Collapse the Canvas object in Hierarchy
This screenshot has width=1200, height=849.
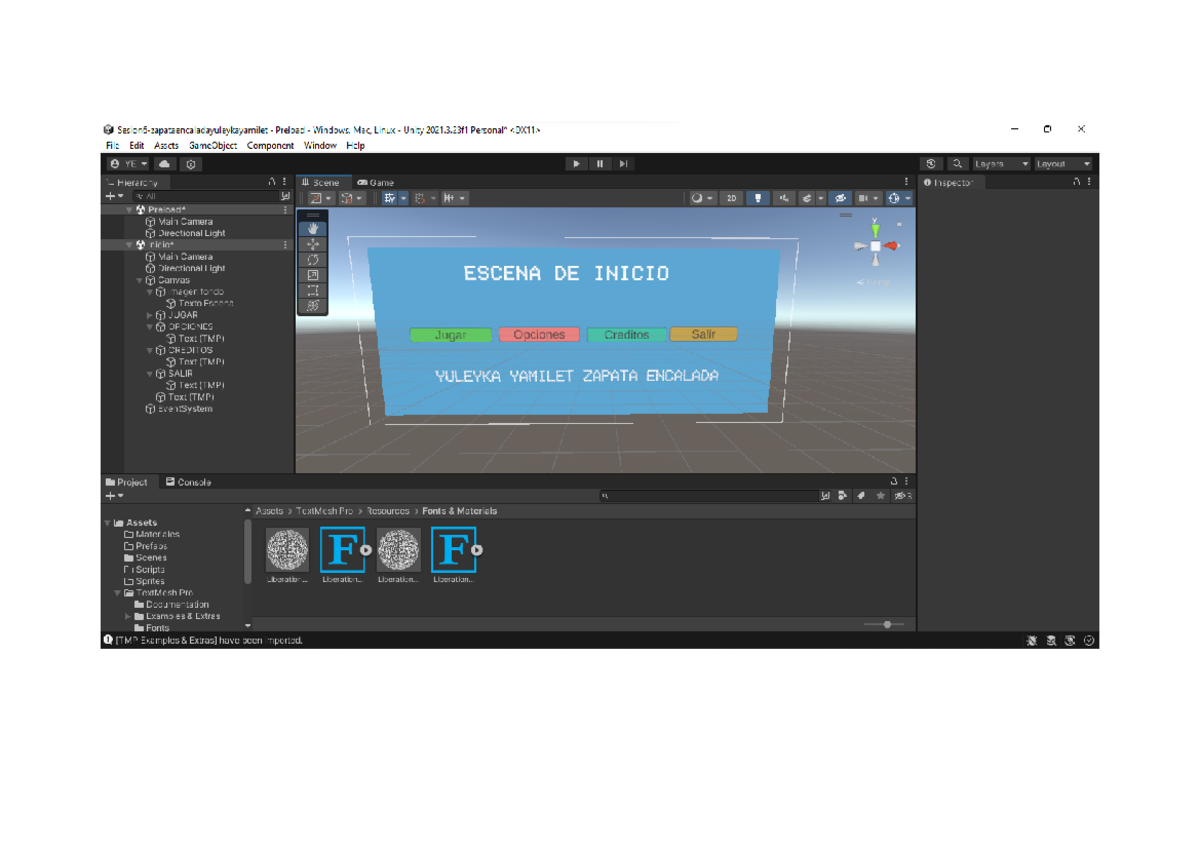pos(140,280)
